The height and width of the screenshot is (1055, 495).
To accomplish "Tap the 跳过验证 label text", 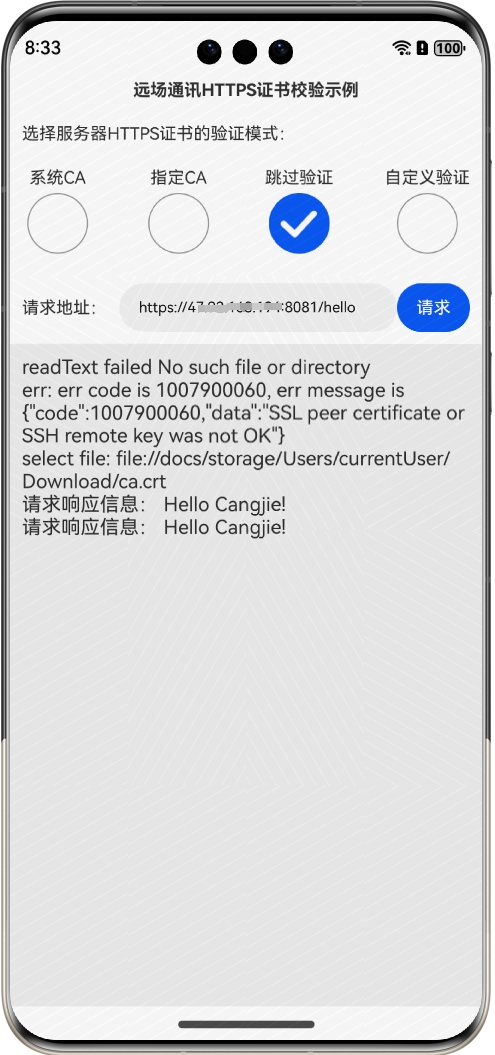I will pos(299,178).
